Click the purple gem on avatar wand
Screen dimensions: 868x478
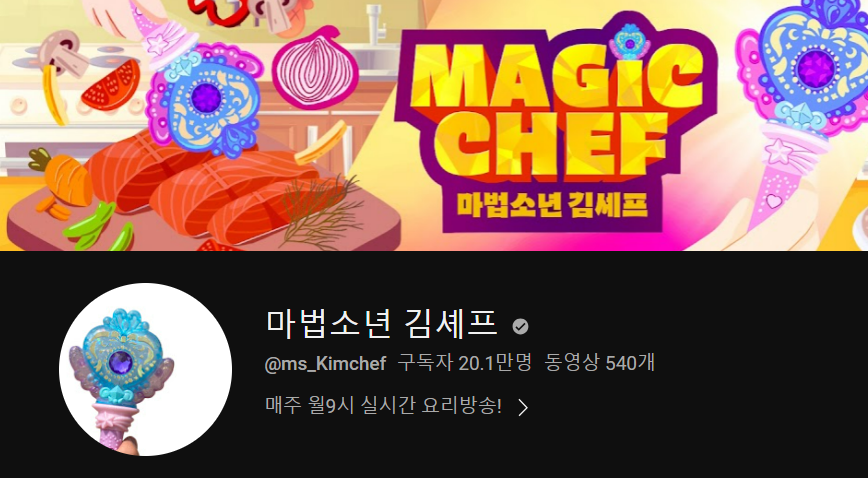(x=120, y=362)
